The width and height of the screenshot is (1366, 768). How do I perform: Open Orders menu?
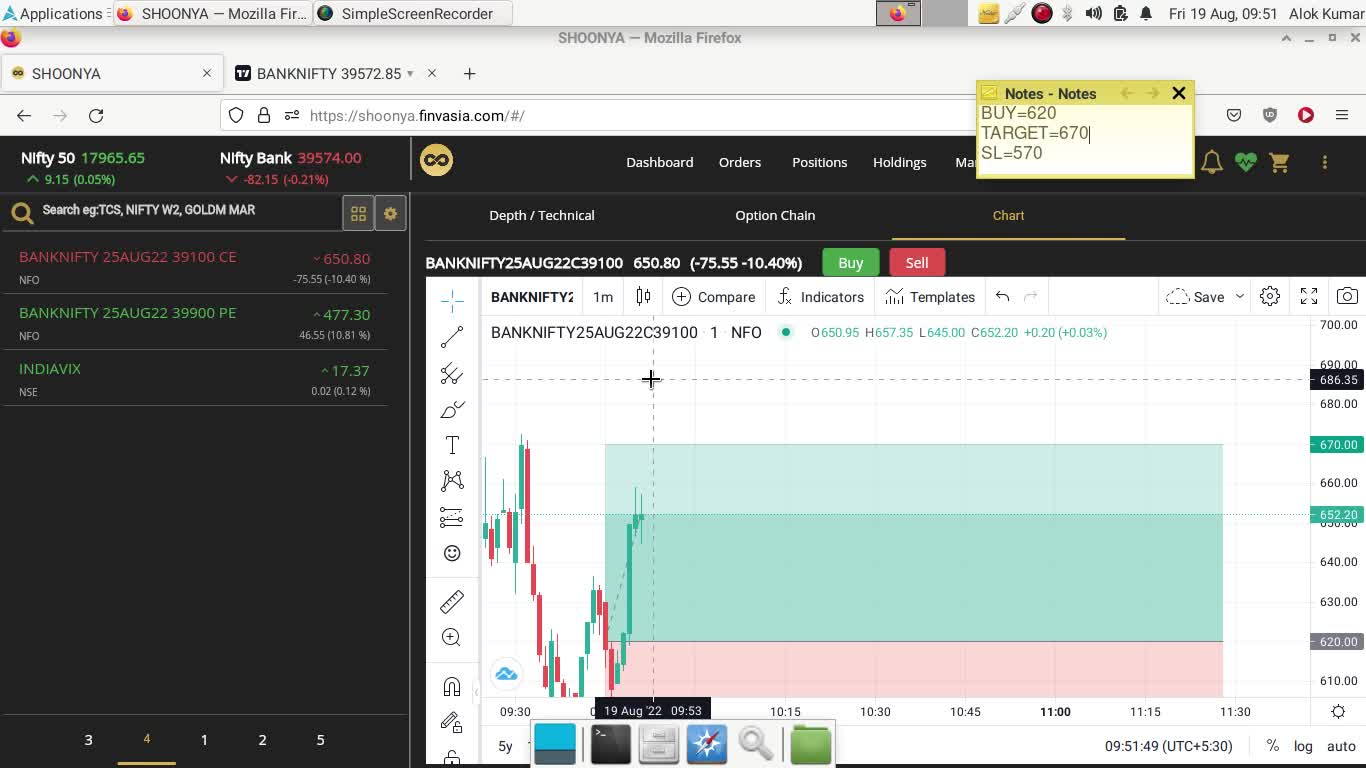point(740,162)
